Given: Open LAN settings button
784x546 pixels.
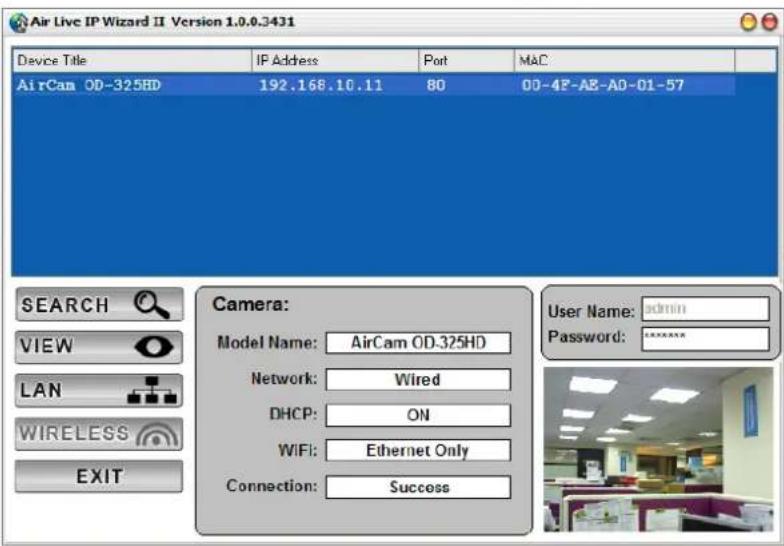Looking at the screenshot, I should (99, 390).
